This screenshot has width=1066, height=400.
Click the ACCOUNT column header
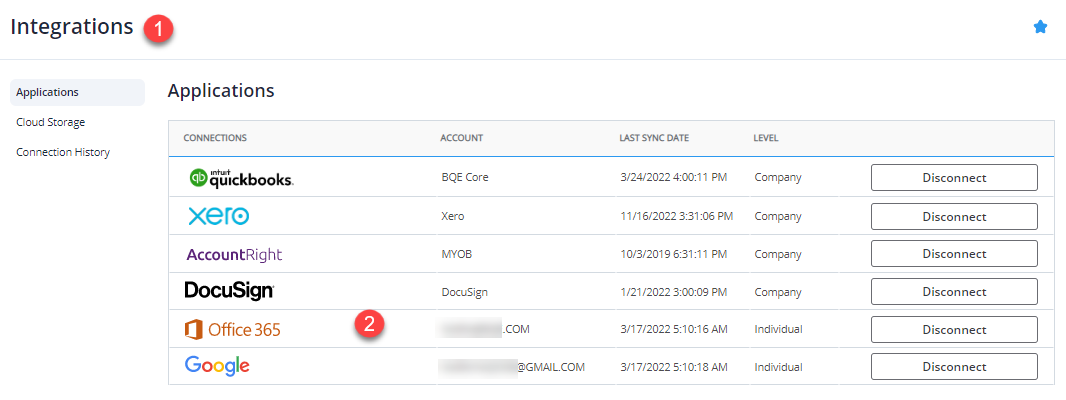(462, 138)
